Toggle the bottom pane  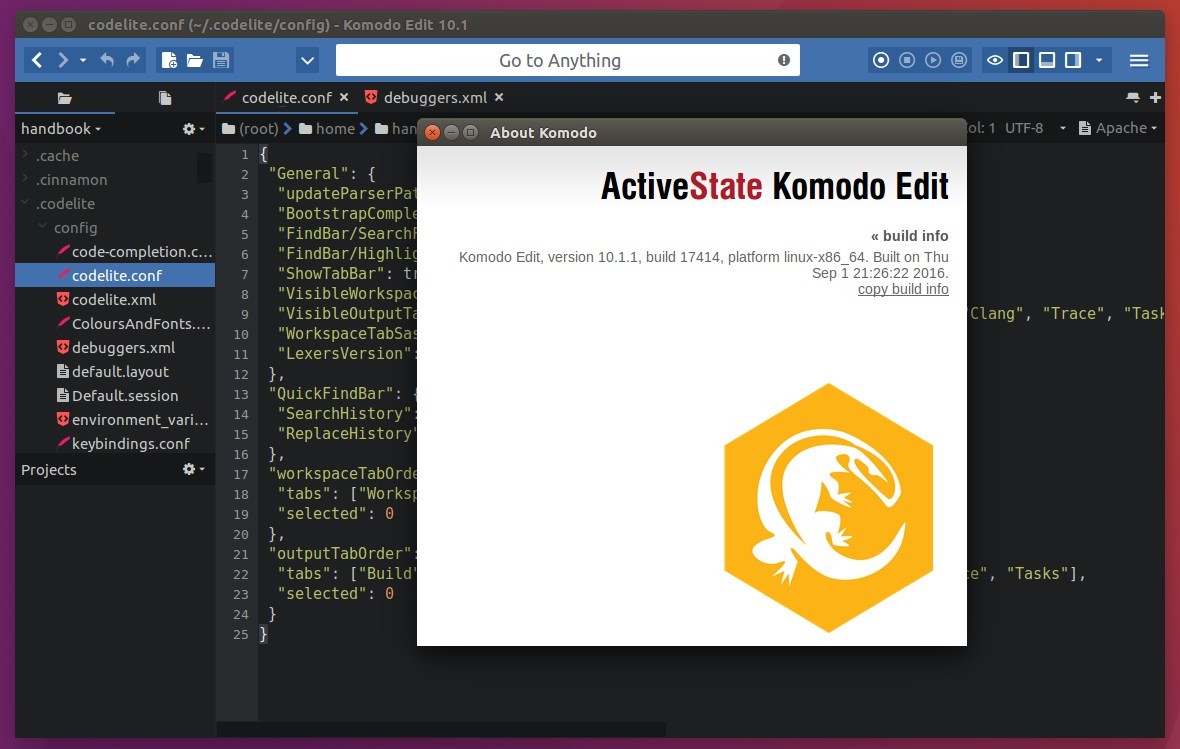click(1047, 60)
